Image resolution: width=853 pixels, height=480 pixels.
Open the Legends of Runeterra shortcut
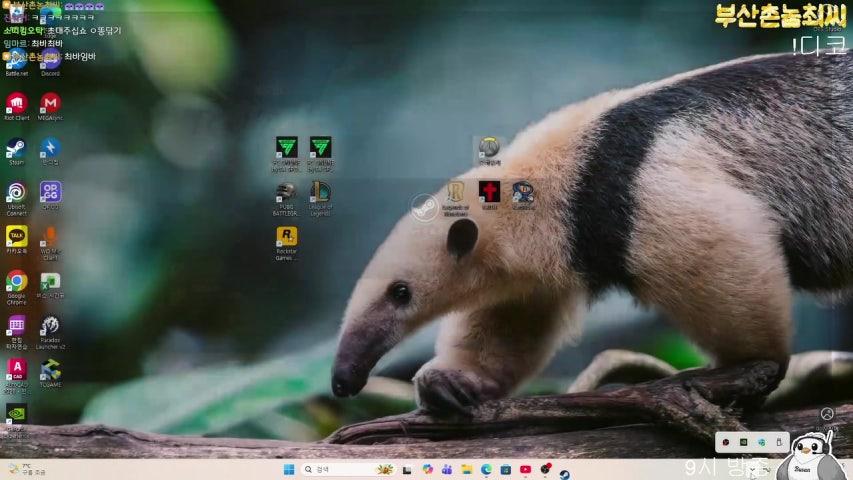[x=456, y=192]
